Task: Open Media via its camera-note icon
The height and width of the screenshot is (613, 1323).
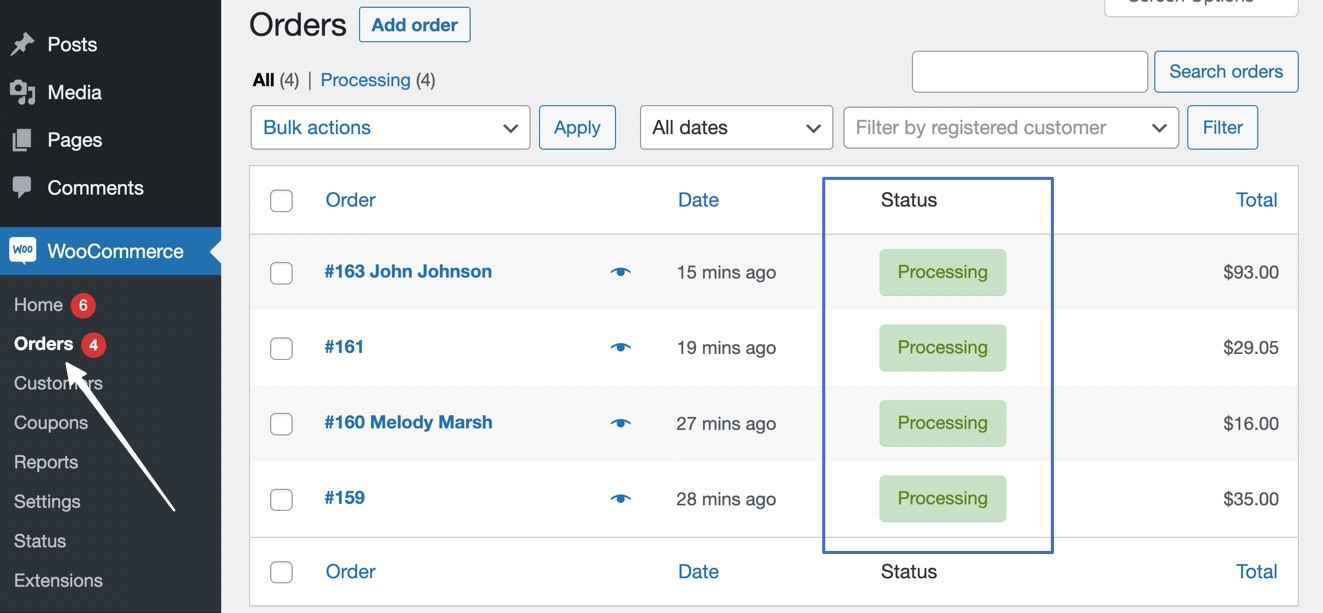Action: (22, 92)
